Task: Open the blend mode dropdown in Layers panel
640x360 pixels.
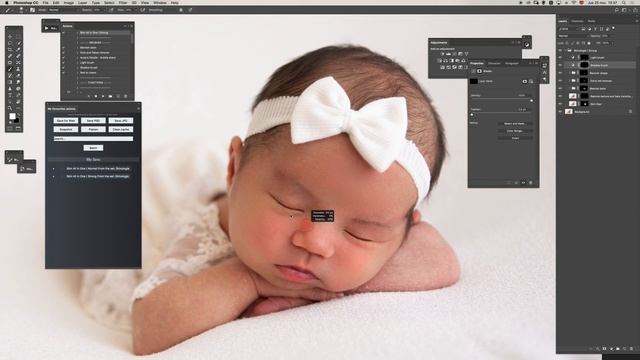Action: coord(573,36)
